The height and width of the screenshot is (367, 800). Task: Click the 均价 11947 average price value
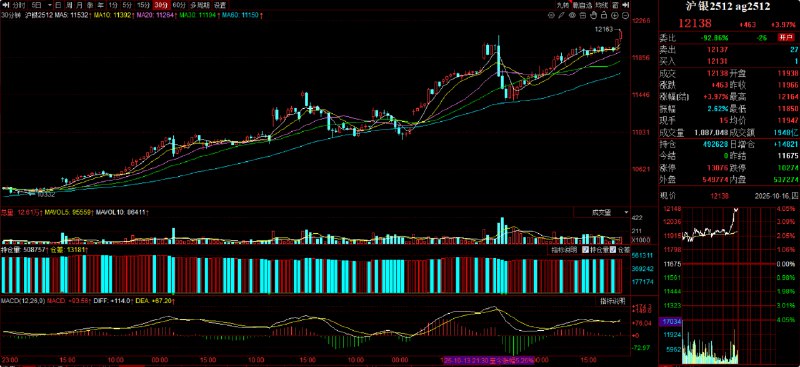[x=789, y=120]
